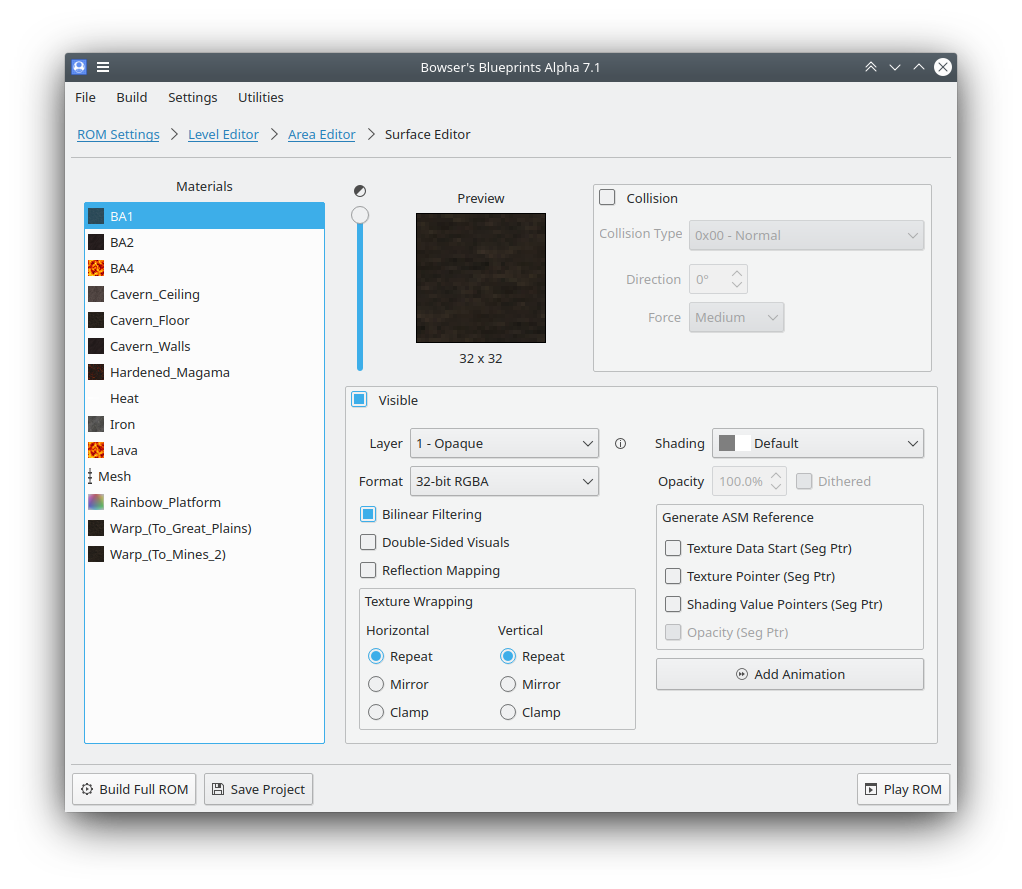Image resolution: width=1022 pixels, height=889 pixels.
Task: Disable Bilinear Filtering
Action: tap(368, 514)
